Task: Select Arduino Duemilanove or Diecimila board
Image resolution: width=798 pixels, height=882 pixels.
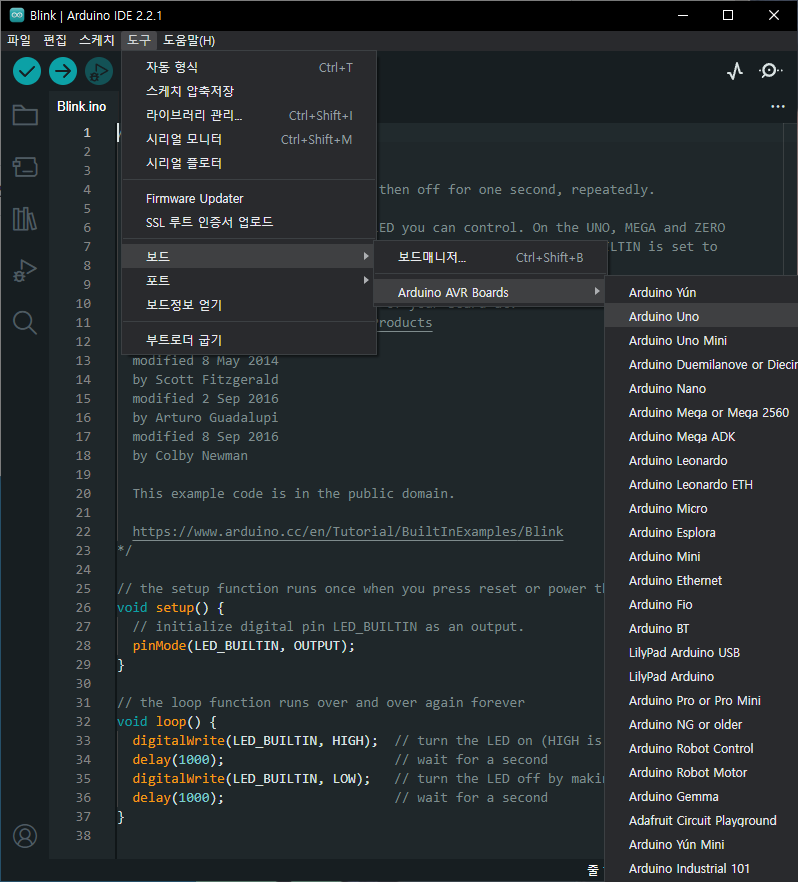Action: (701, 364)
